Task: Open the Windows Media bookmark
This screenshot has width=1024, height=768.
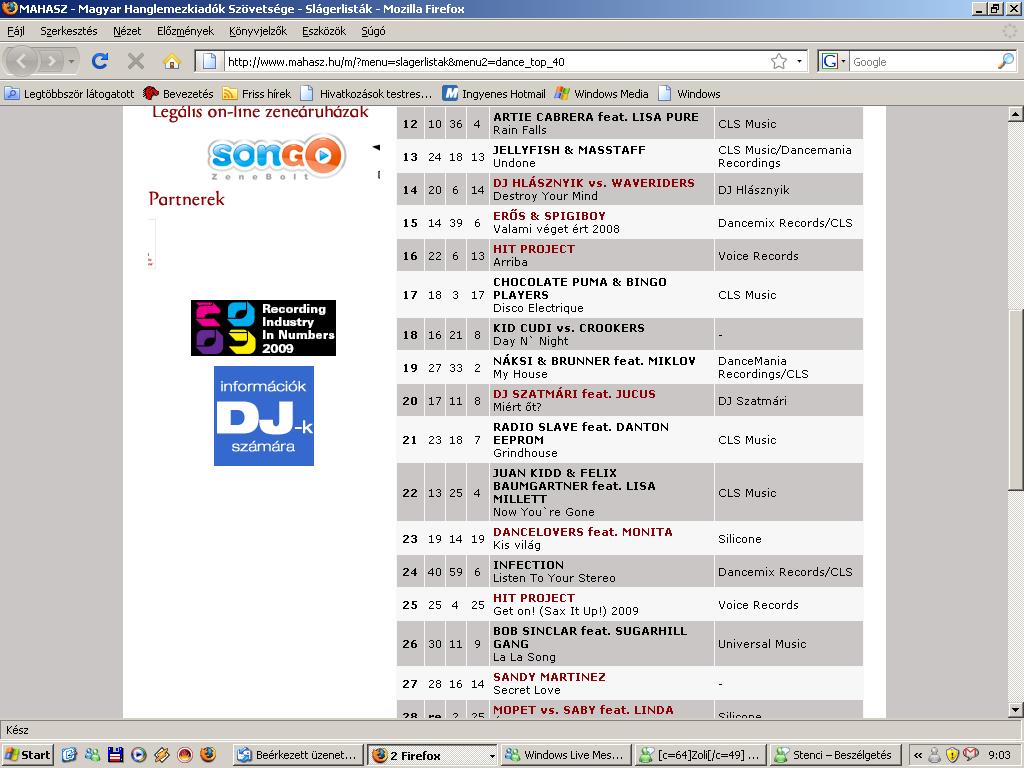Action: pos(601,93)
